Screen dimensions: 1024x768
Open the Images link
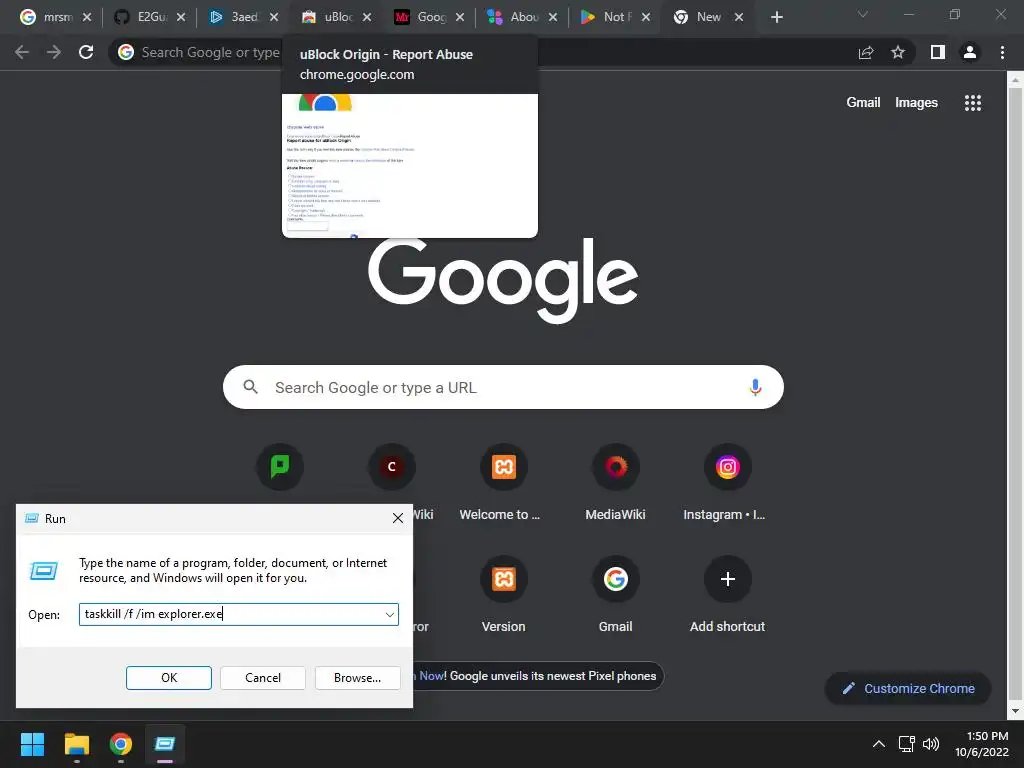[x=916, y=103]
